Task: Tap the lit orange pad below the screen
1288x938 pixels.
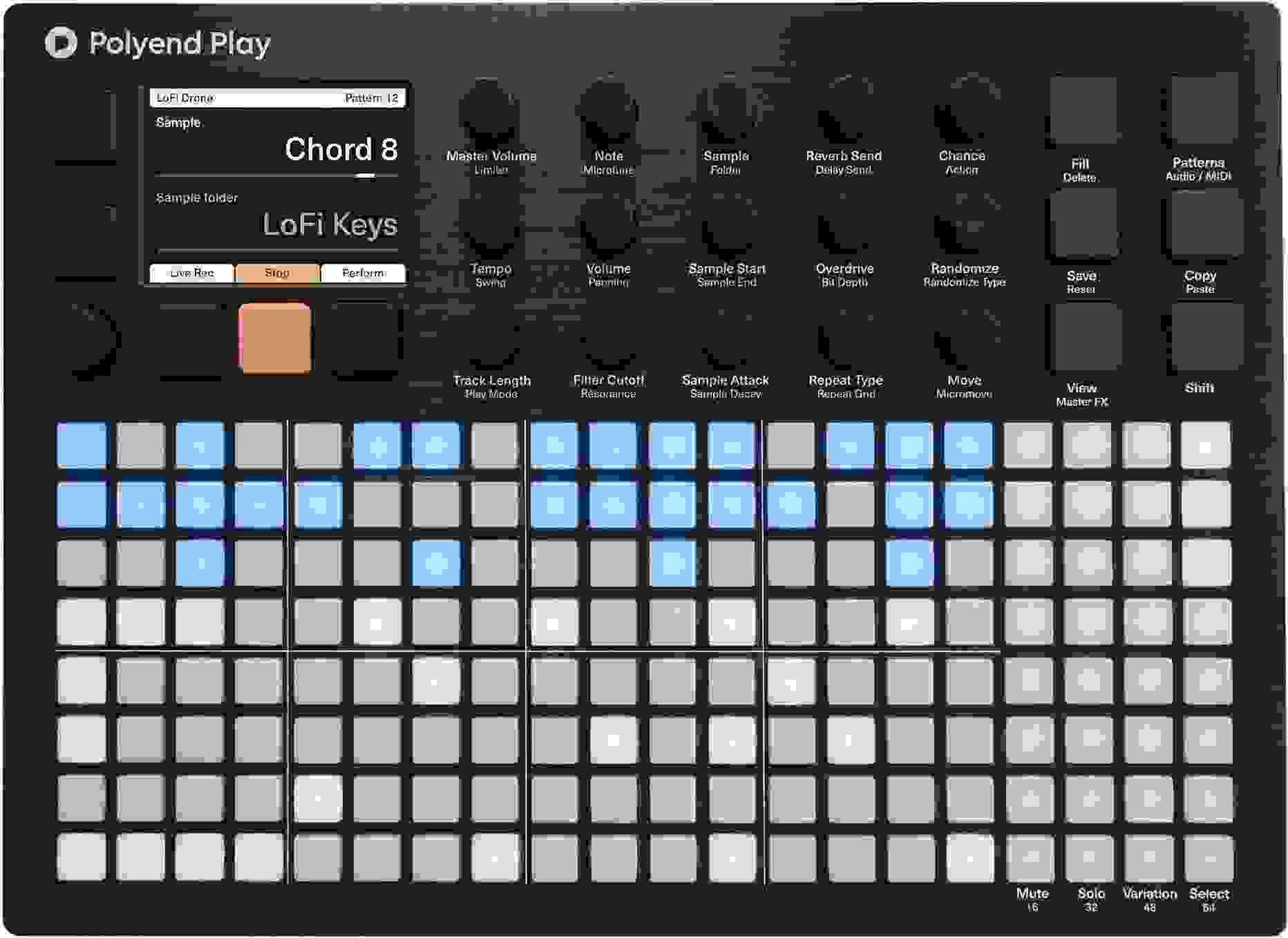Action: click(x=274, y=338)
